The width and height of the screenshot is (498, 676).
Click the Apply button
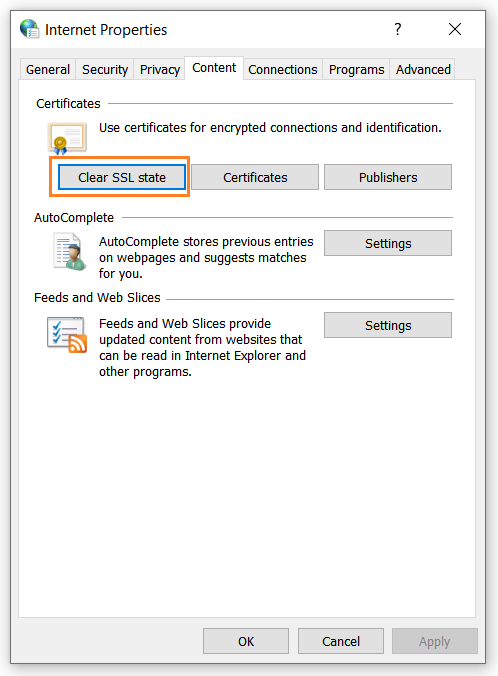pyautogui.click(x=435, y=641)
